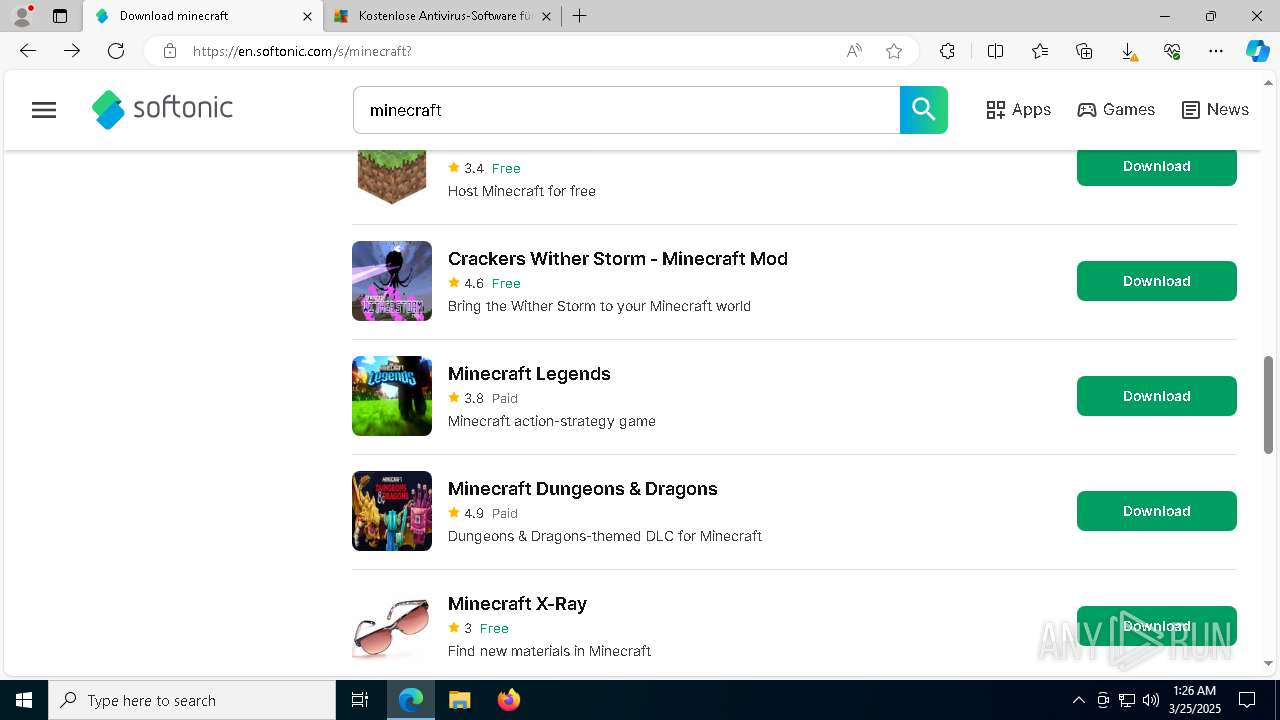Click the Wither Storm thumbnail

392,281
